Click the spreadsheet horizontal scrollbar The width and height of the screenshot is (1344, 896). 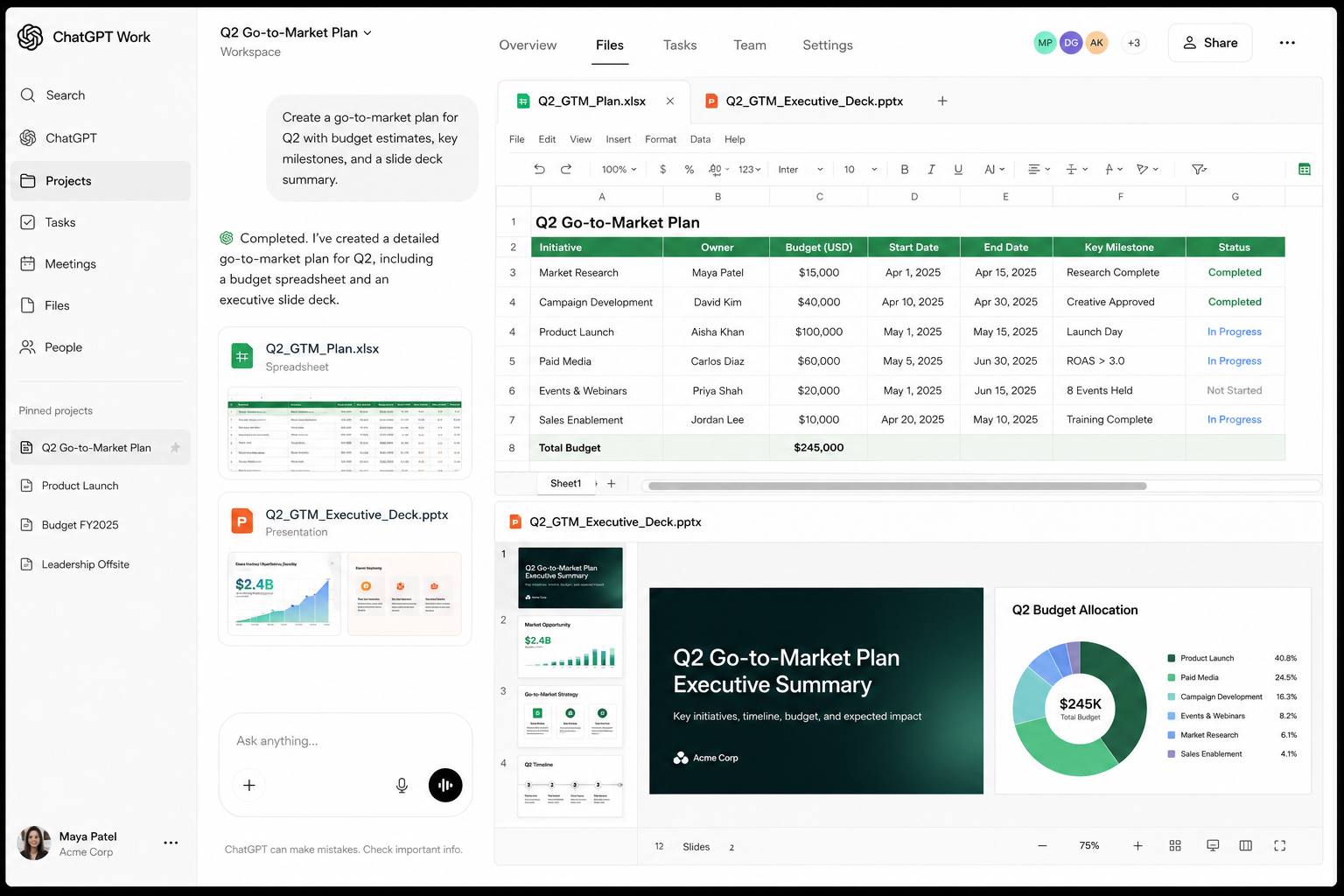pyautogui.click(x=897, y=486)
